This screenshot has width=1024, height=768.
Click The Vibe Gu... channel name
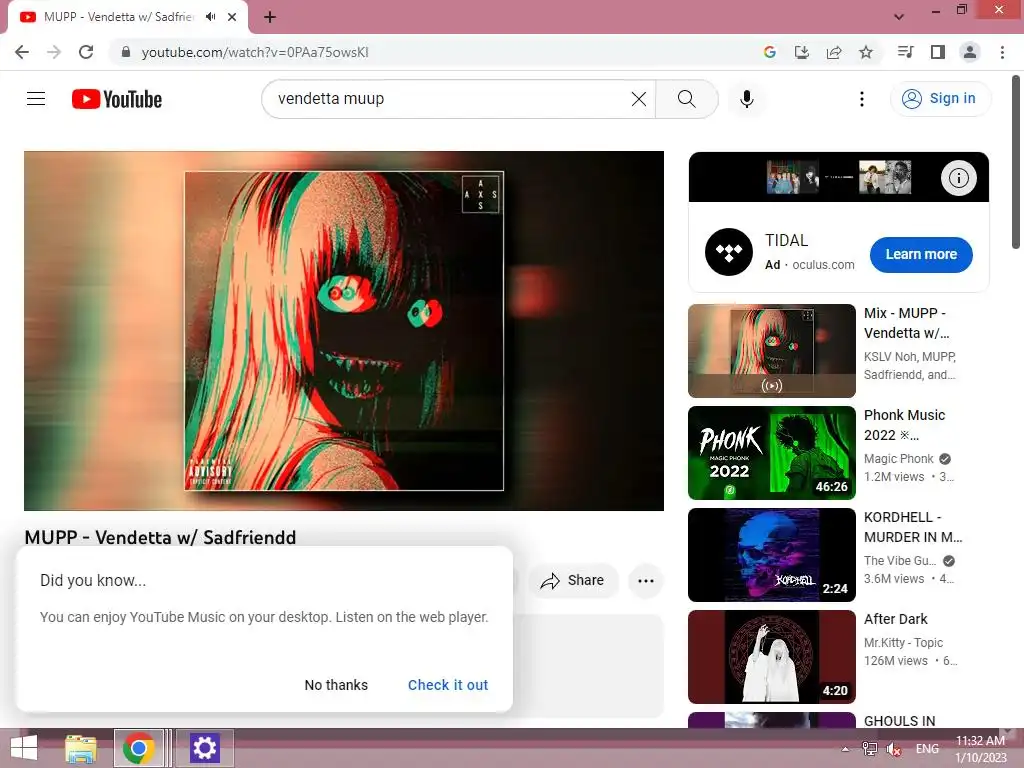[900, 560]
